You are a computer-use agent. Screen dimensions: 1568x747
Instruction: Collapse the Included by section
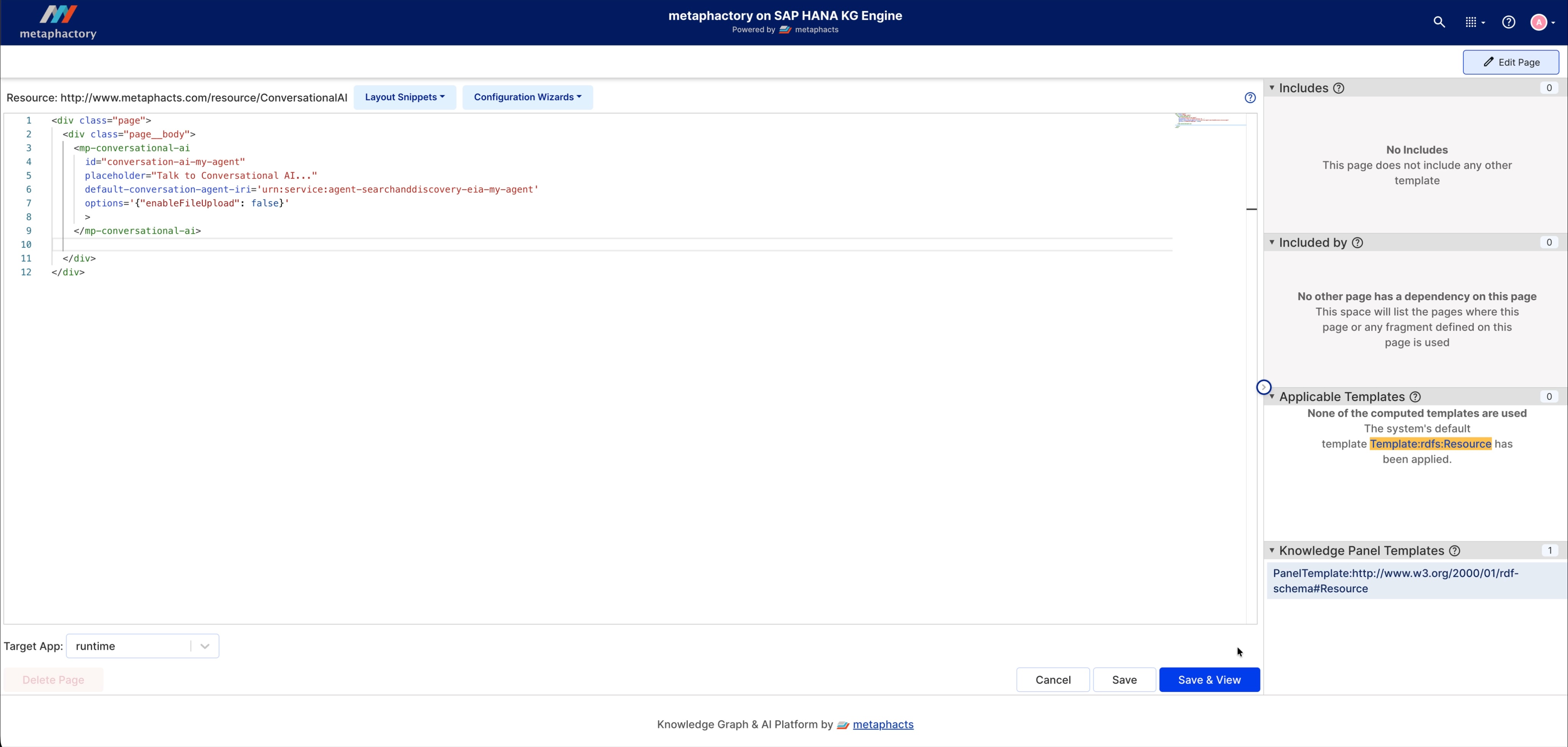pos(1272,242)
